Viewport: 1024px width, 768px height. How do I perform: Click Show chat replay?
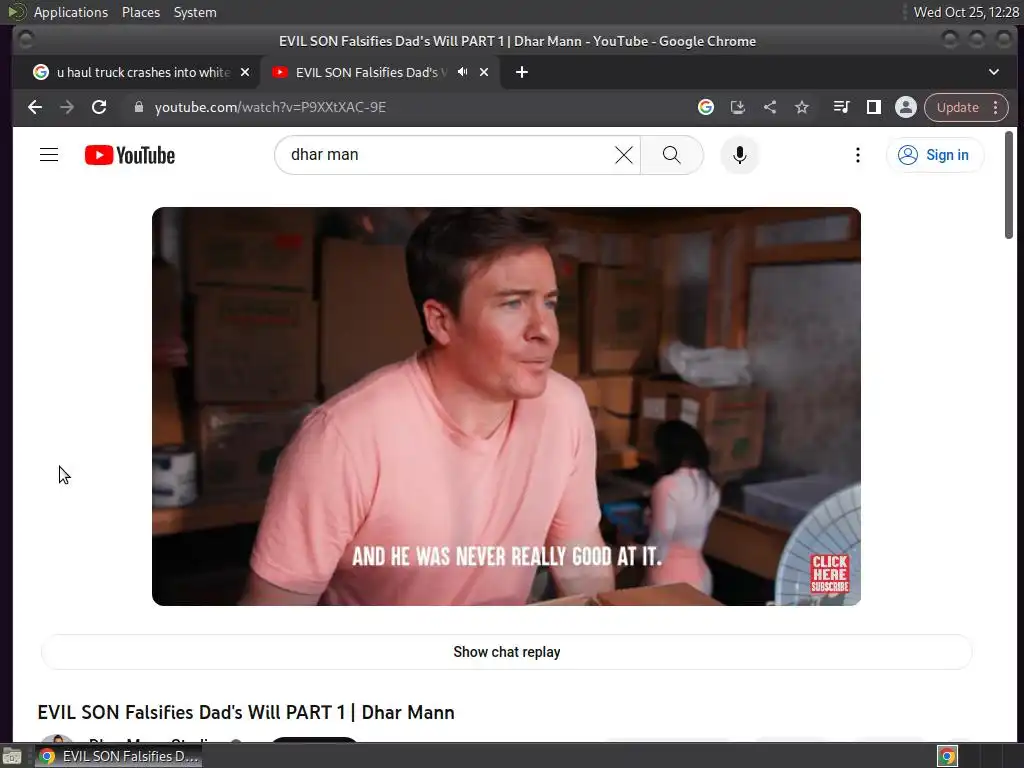coord(507,652)
